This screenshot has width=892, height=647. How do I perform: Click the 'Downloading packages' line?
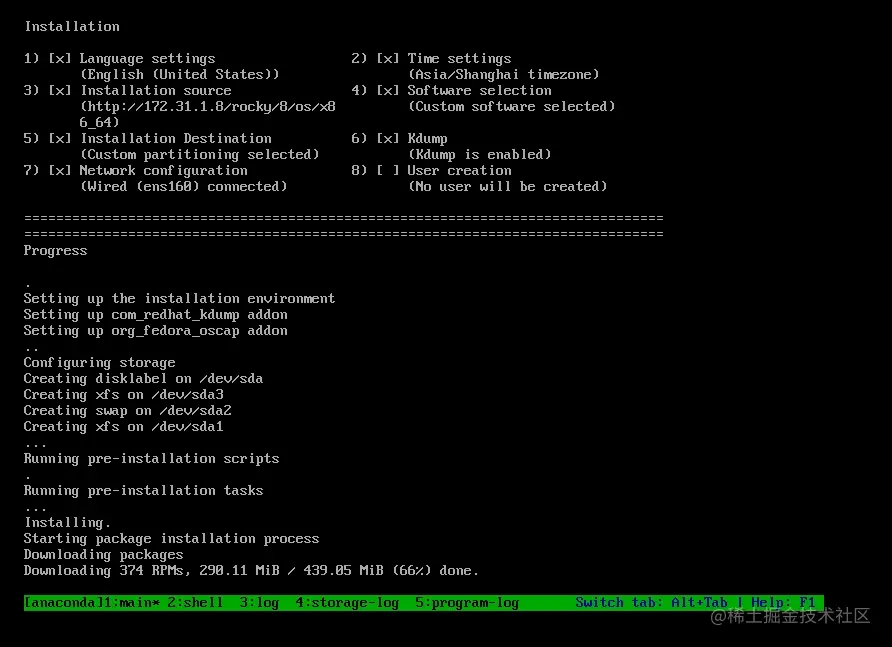click(x=104, y=554)
